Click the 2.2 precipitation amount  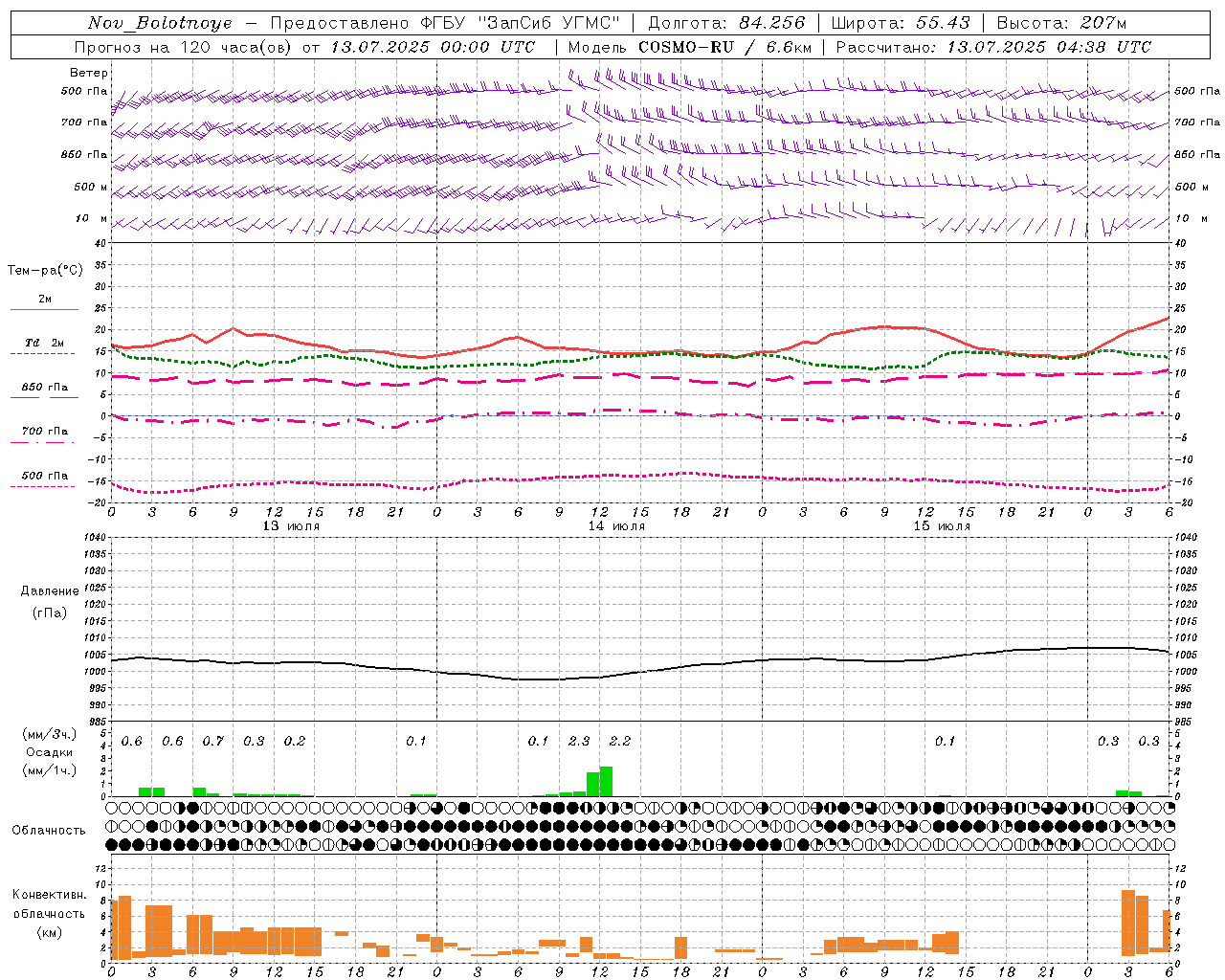click(x=620, y=742)
